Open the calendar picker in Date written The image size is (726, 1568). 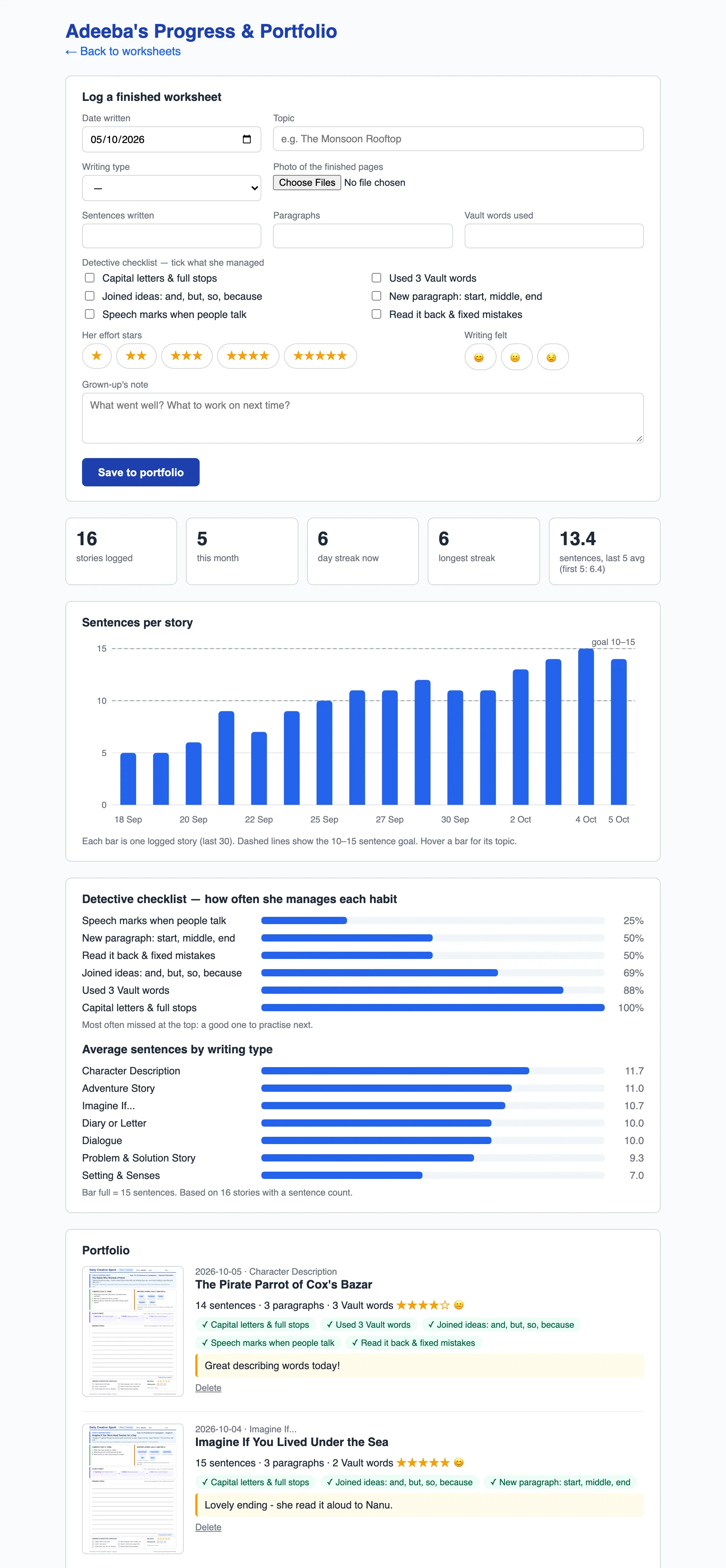coord(246,139)
